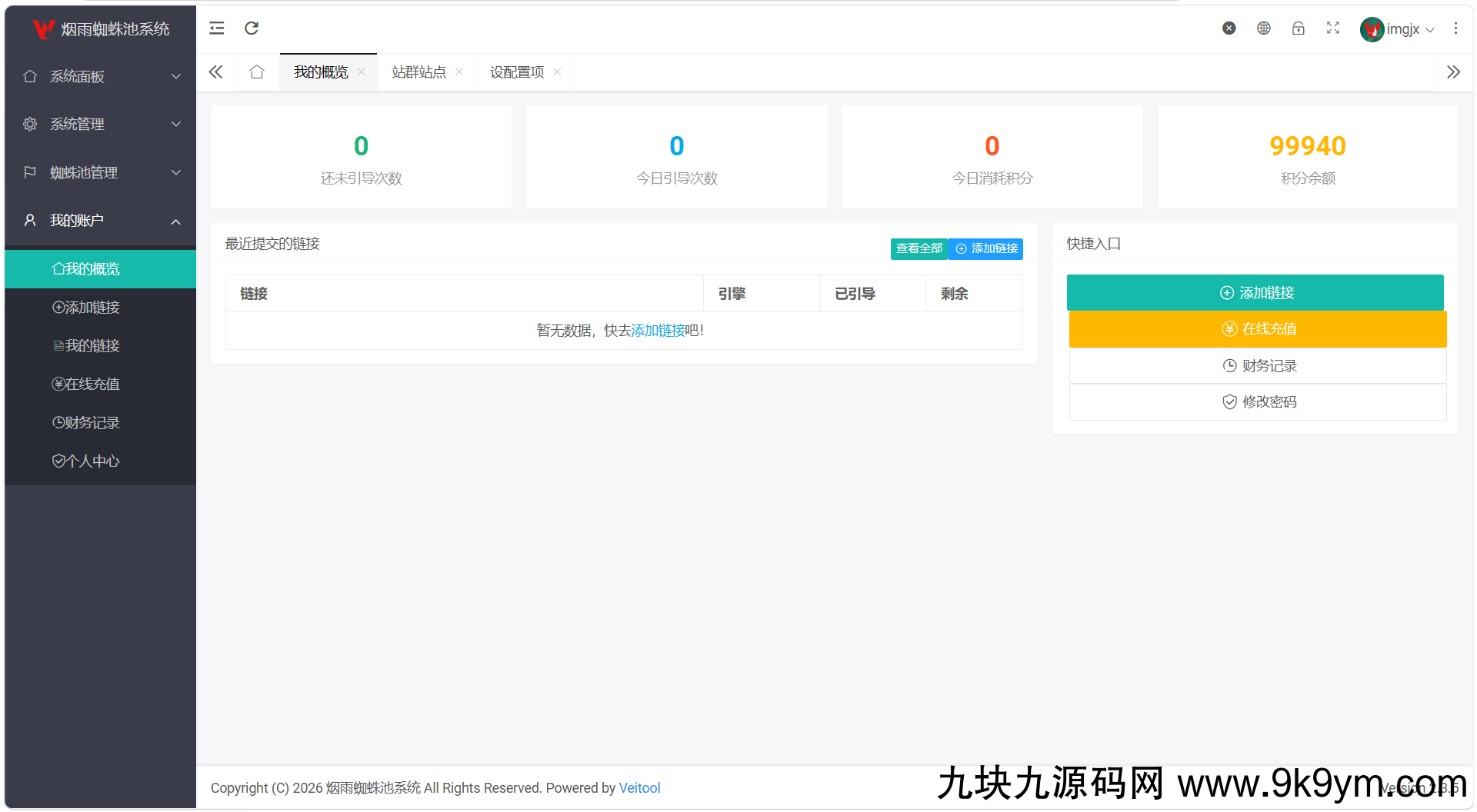Viewport: 1477px width, 812px height.
Task: Switch to the 站群站点 tab
Action: (418, 72)
